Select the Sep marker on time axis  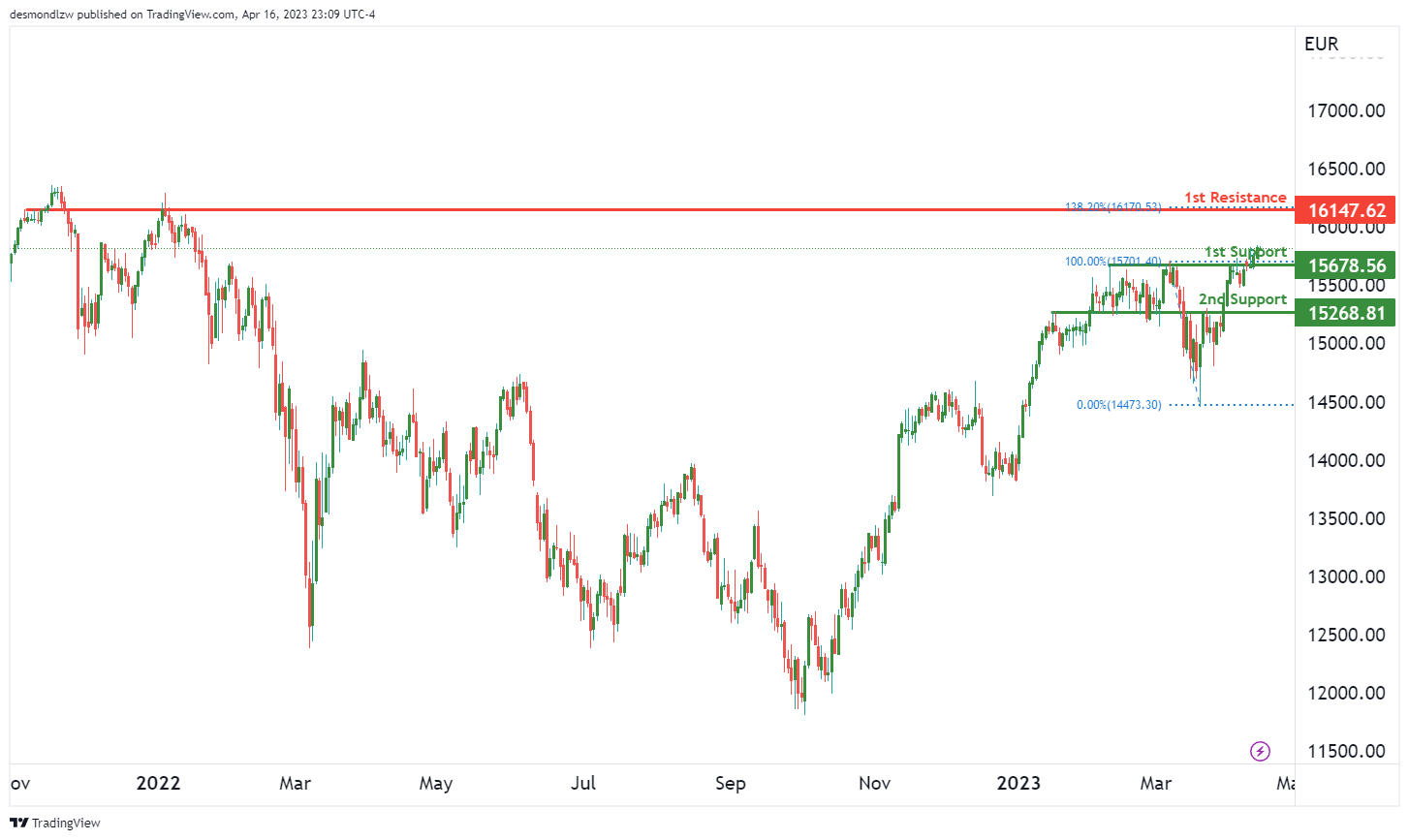point(730,783)
